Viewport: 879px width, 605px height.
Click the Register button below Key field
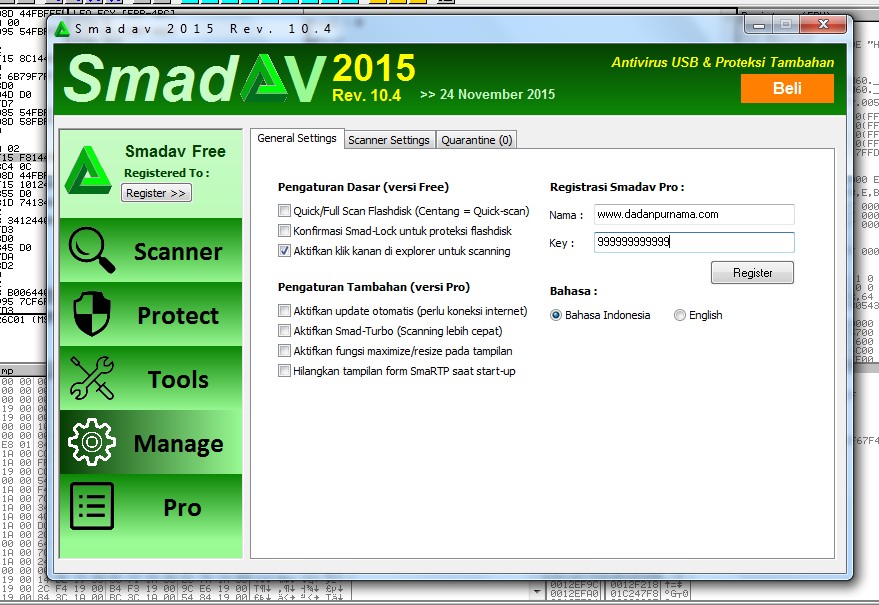point(752,273)
